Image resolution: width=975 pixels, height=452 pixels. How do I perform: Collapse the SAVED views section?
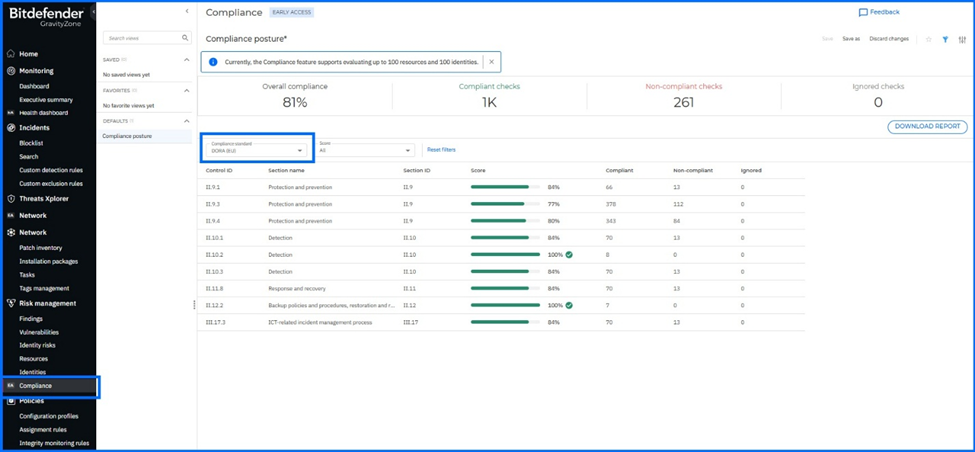[187, 60]
